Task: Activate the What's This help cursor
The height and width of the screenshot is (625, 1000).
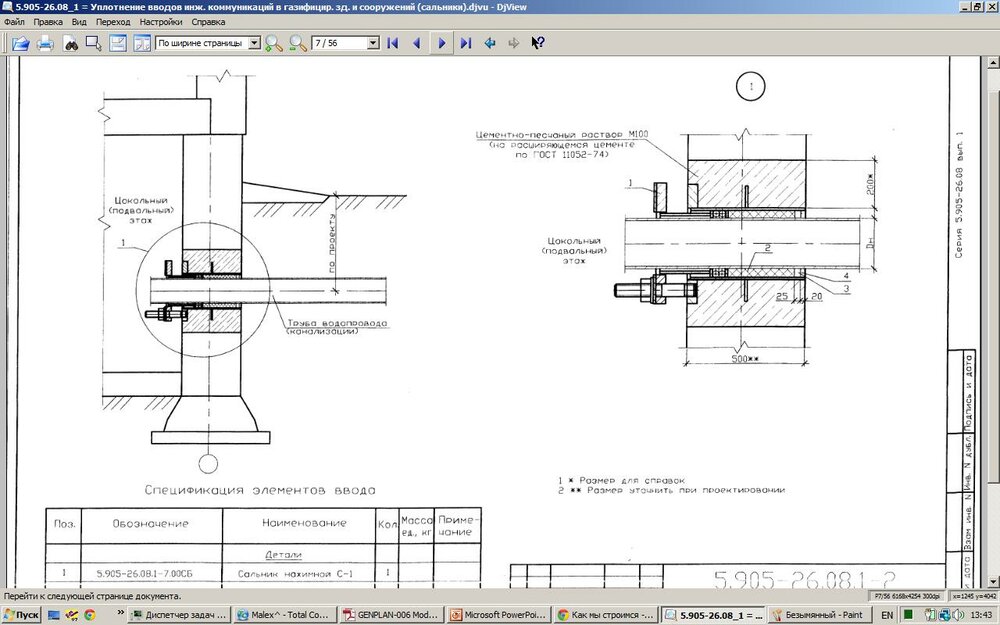Action: (x=538, y=43)
